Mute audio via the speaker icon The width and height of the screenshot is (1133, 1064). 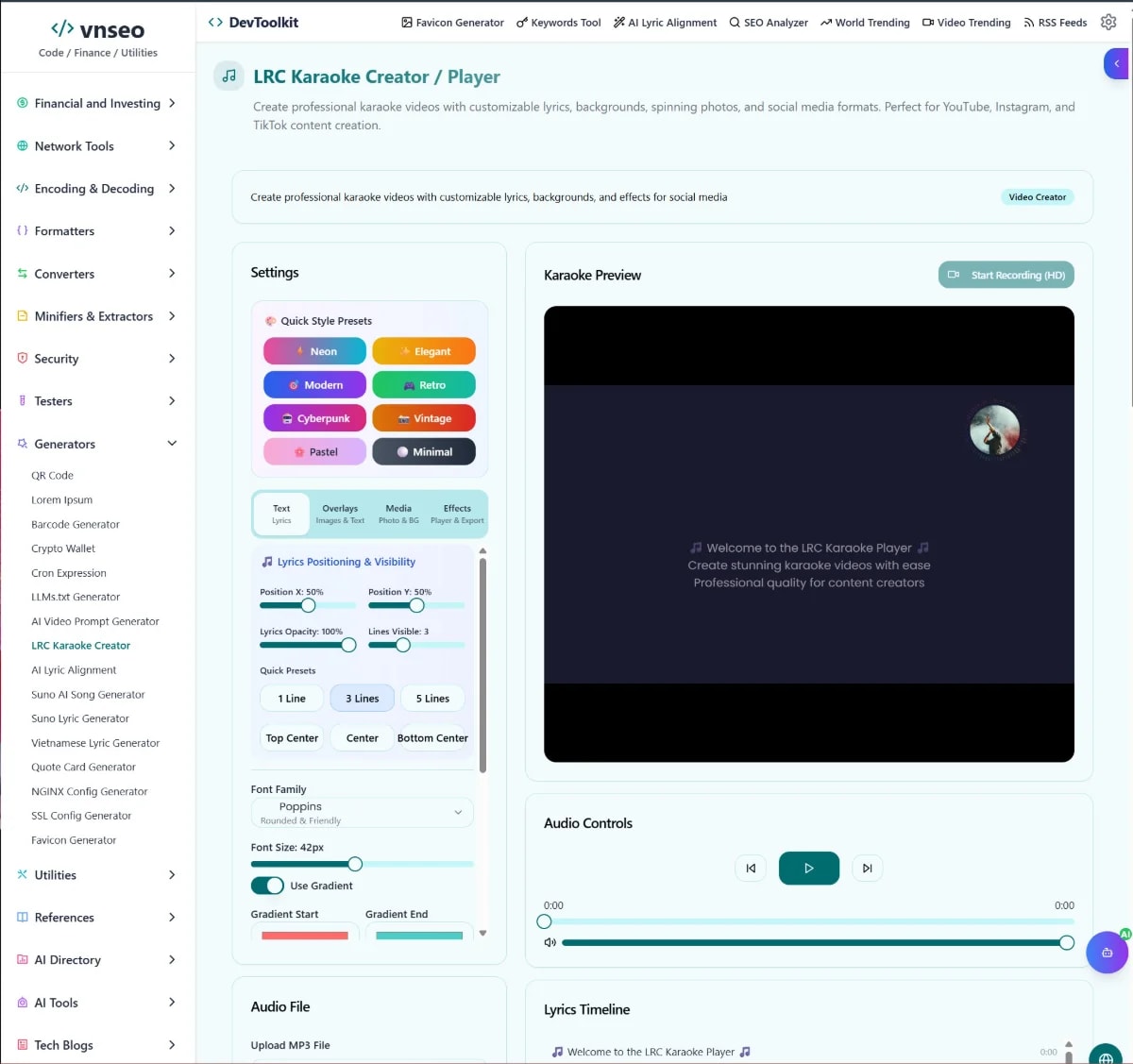coord(550,941)
